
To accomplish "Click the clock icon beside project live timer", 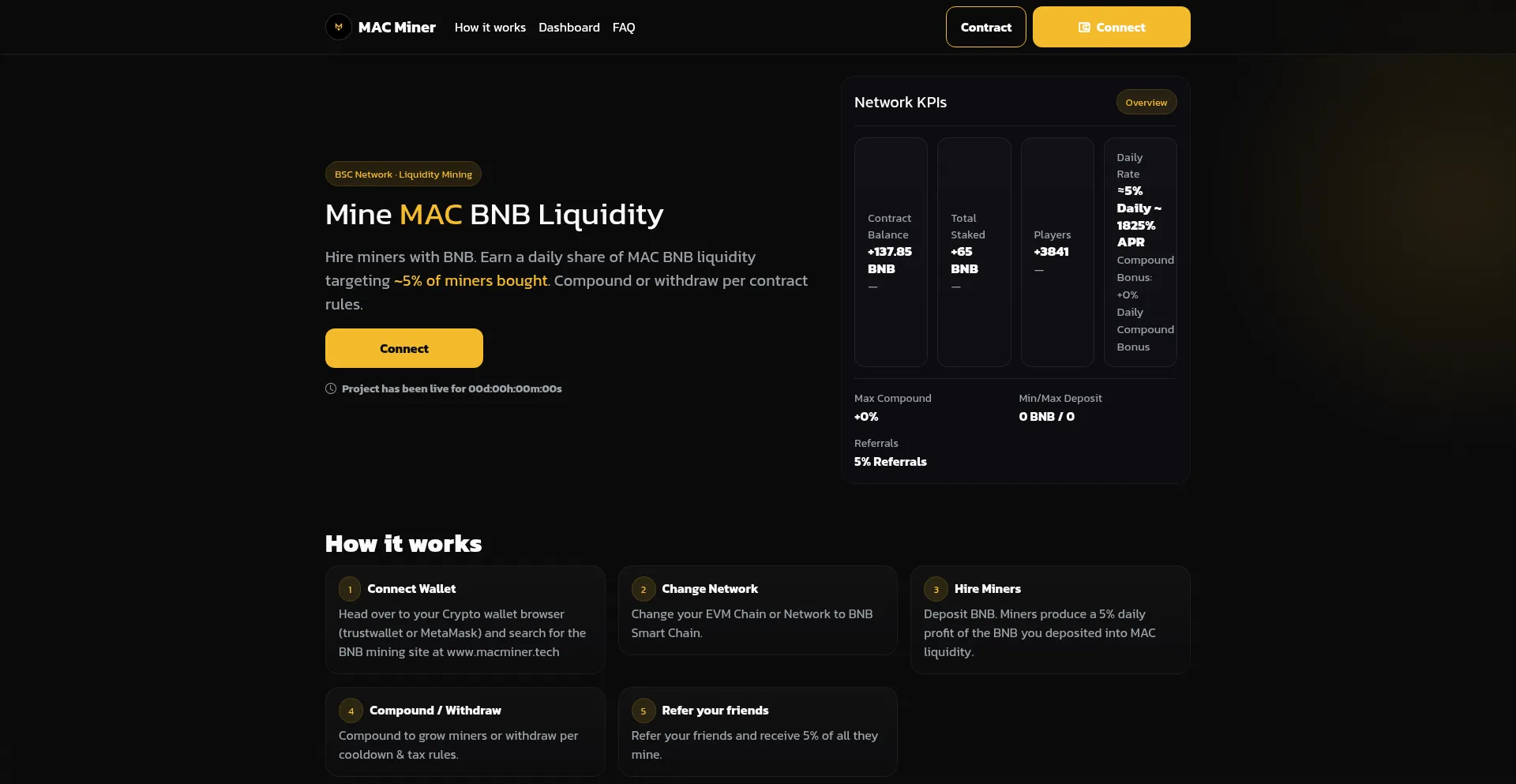I will 331,388.
